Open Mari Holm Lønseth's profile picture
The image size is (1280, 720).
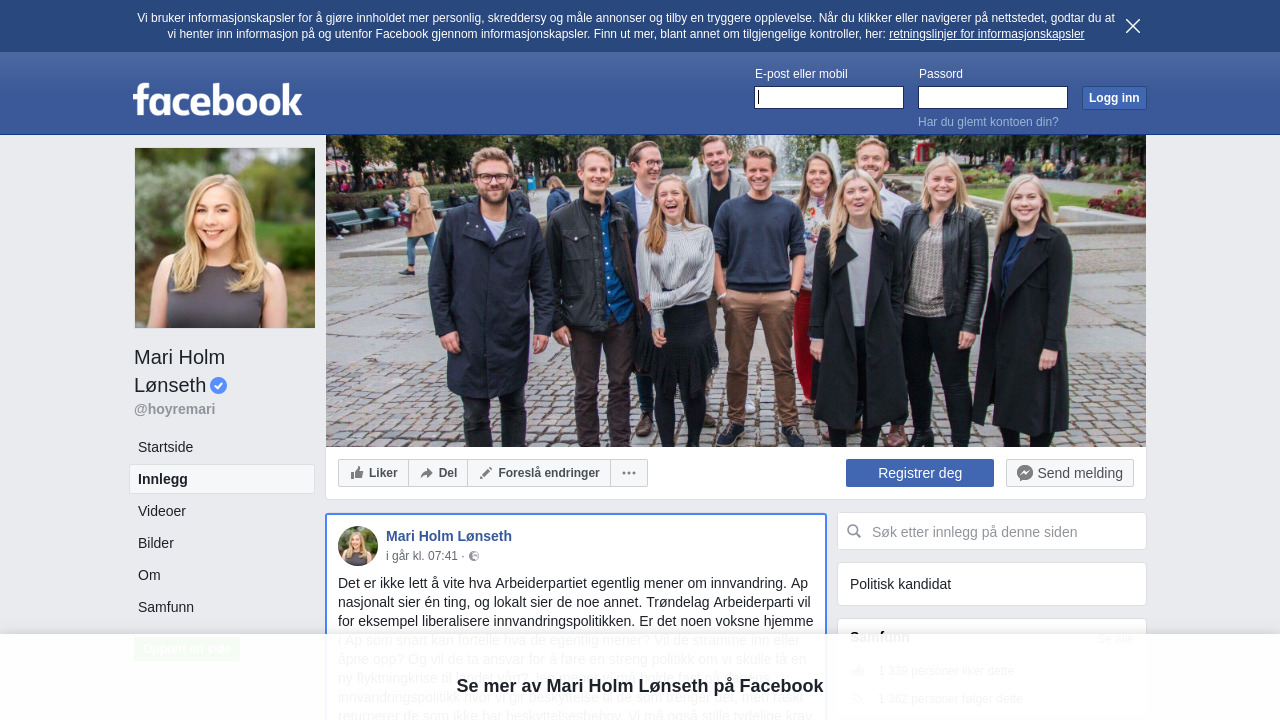(225, 238)
